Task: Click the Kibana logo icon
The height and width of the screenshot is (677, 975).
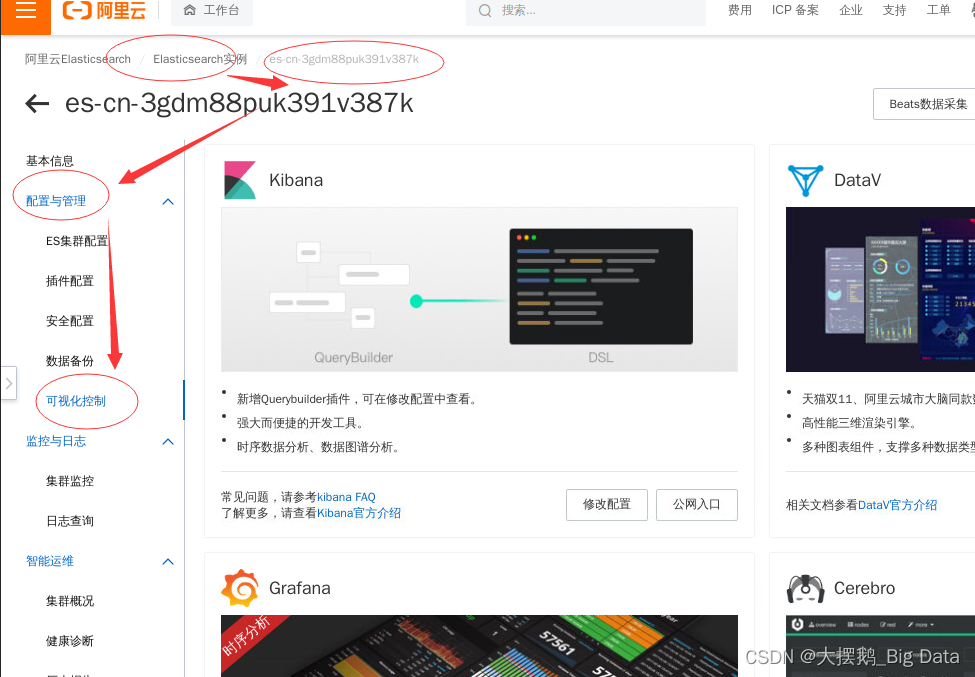Action: pos(239,180)
